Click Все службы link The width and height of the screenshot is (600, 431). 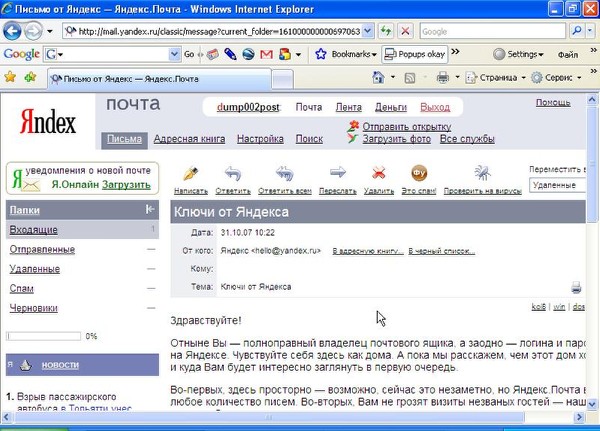pos(467,139)
